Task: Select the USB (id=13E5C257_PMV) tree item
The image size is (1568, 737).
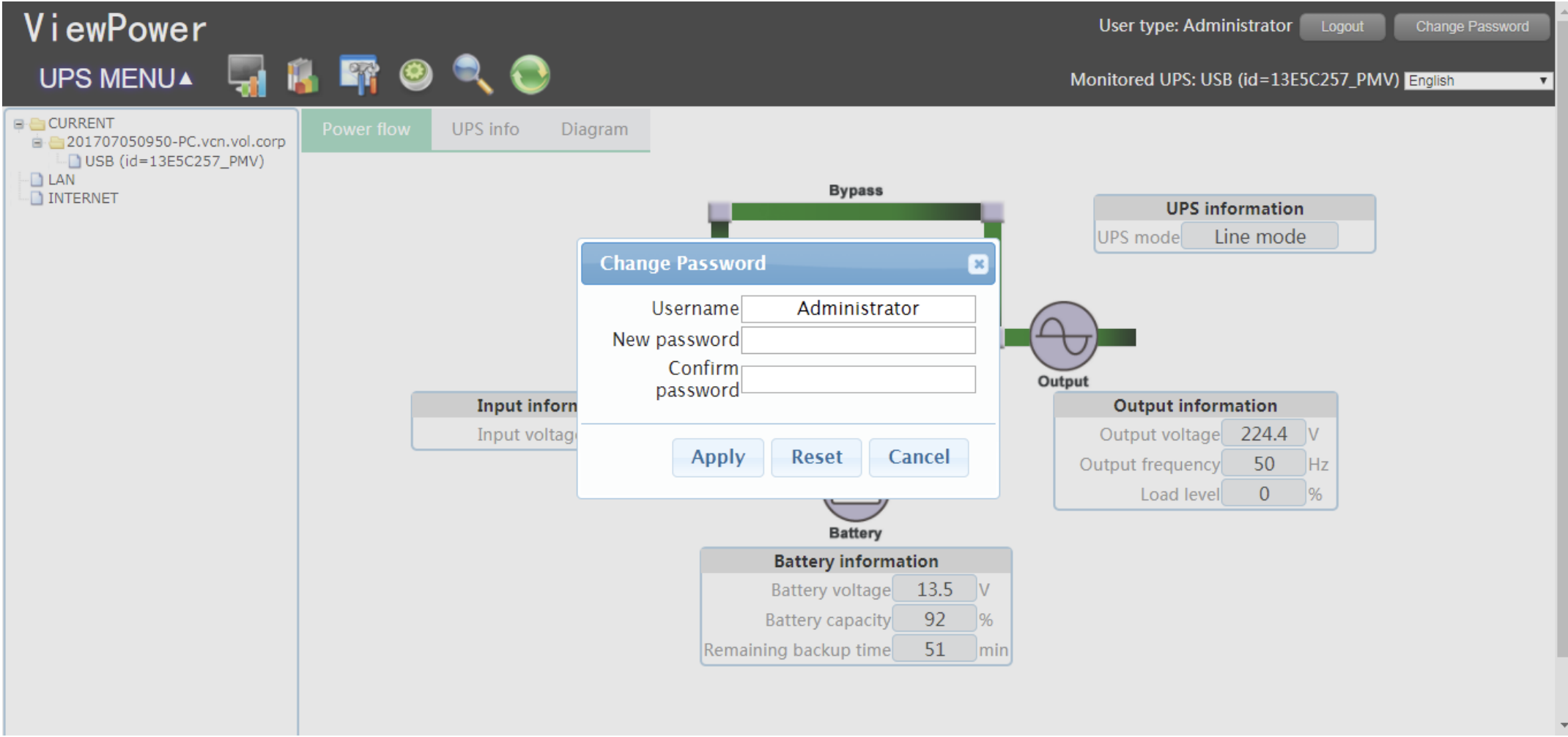Action: [x=174, y=161]
